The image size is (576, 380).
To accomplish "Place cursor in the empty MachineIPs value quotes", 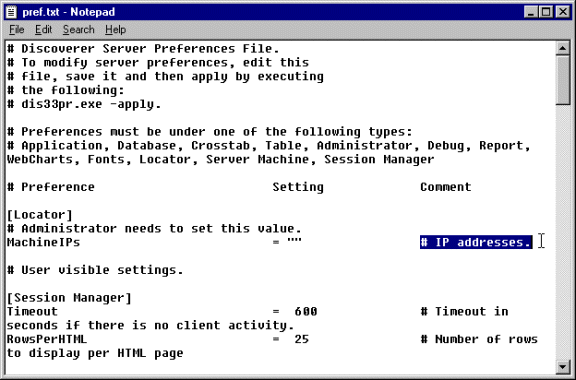I will tap(294, 241).
